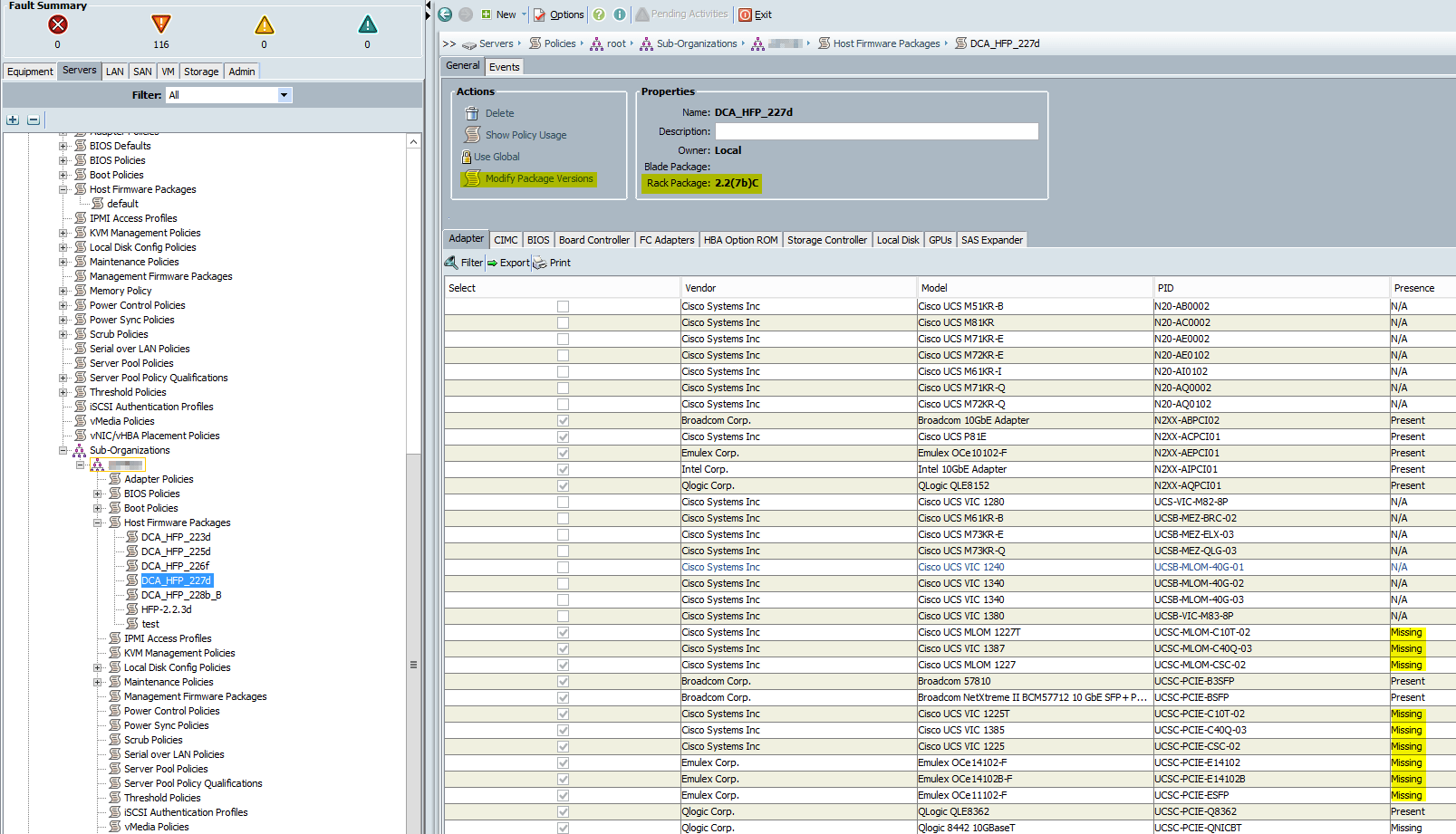The width and height of the screenshot is (1456, 834).
Task: Expand the Threshold Policies root node
Action: pyautogui.click(x=63, y=392)
